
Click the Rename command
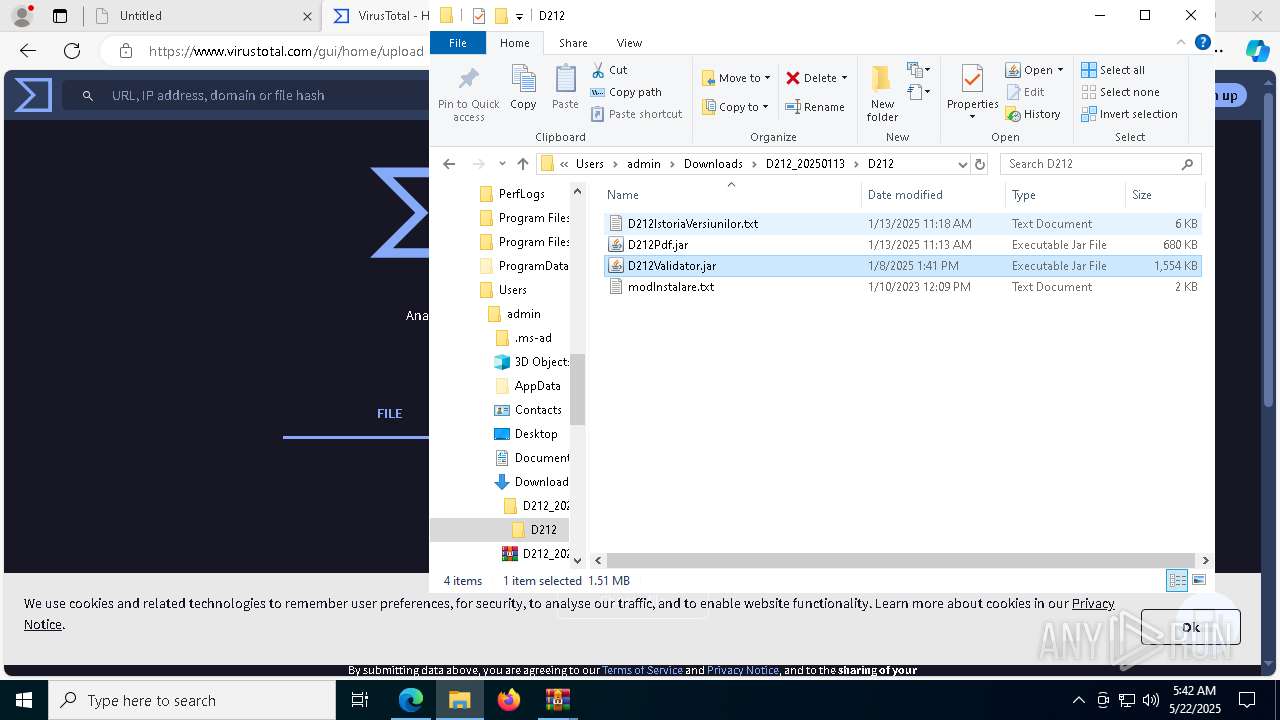click(x=815, y=107)
